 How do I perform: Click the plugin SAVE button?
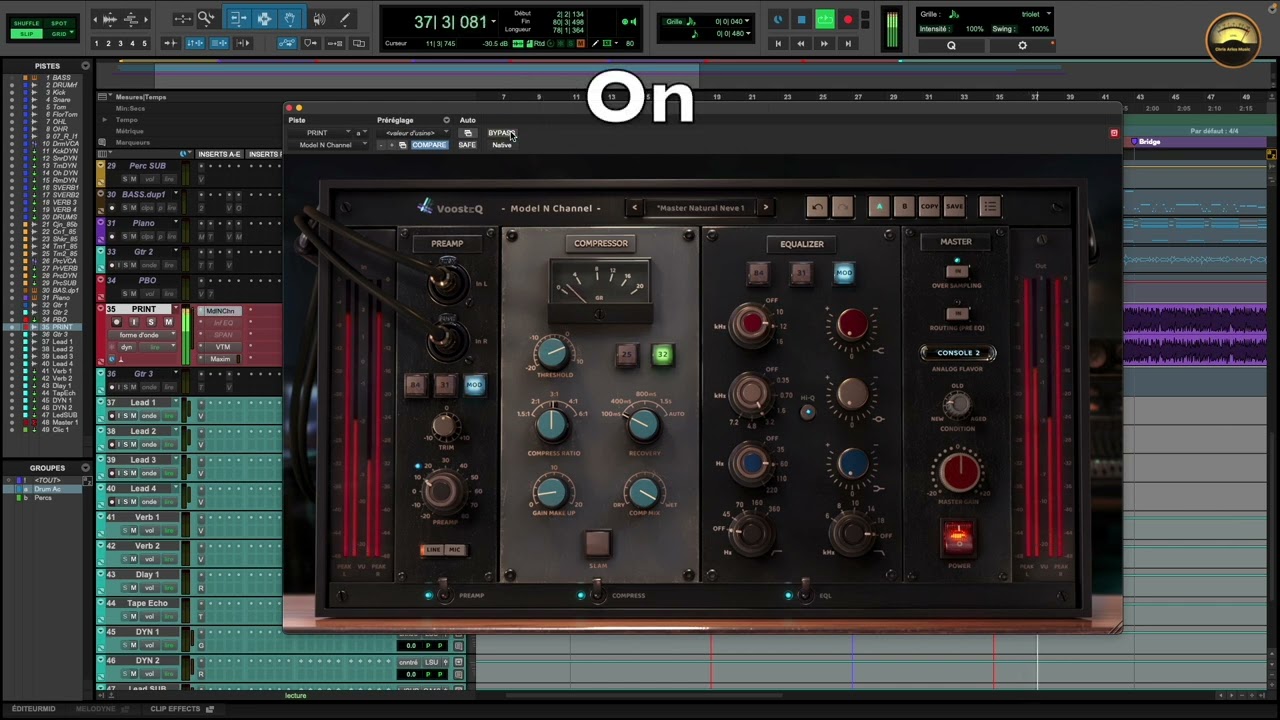point(954,207)
